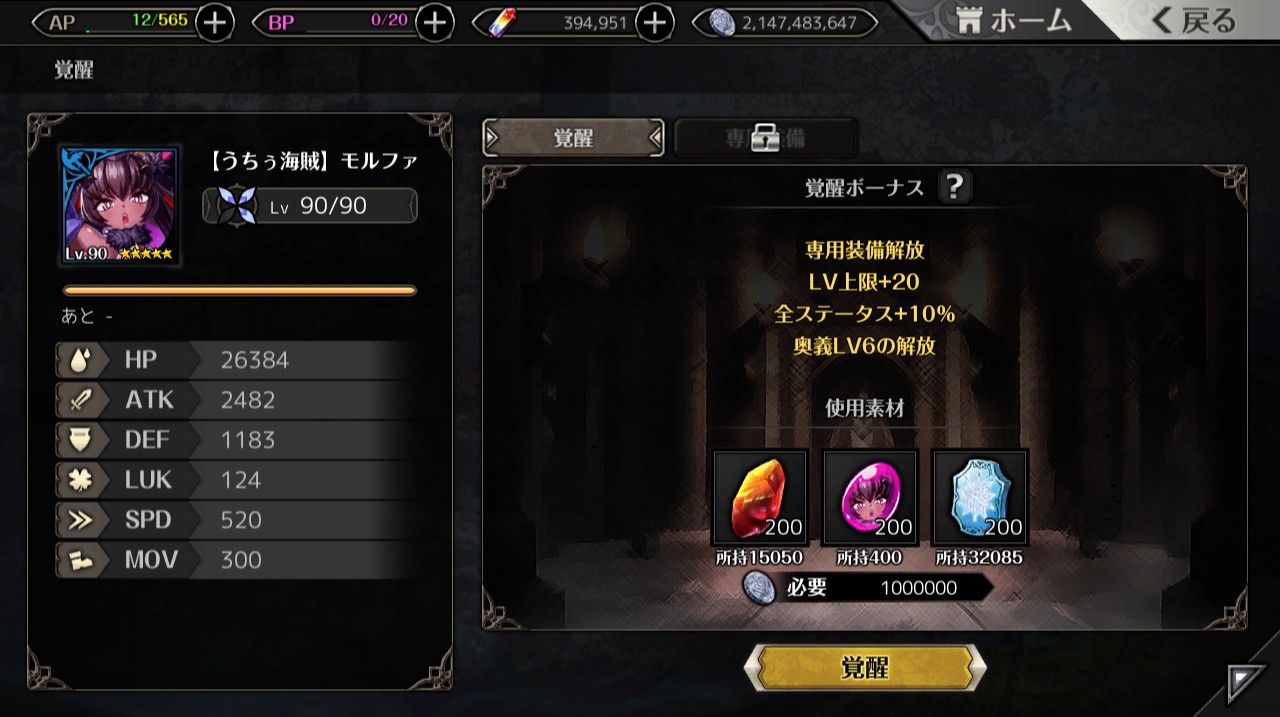The image size is (1280, 717).
Task: Open the 覚醒ボーナス question mark help
Action: (x=954, y=187)
